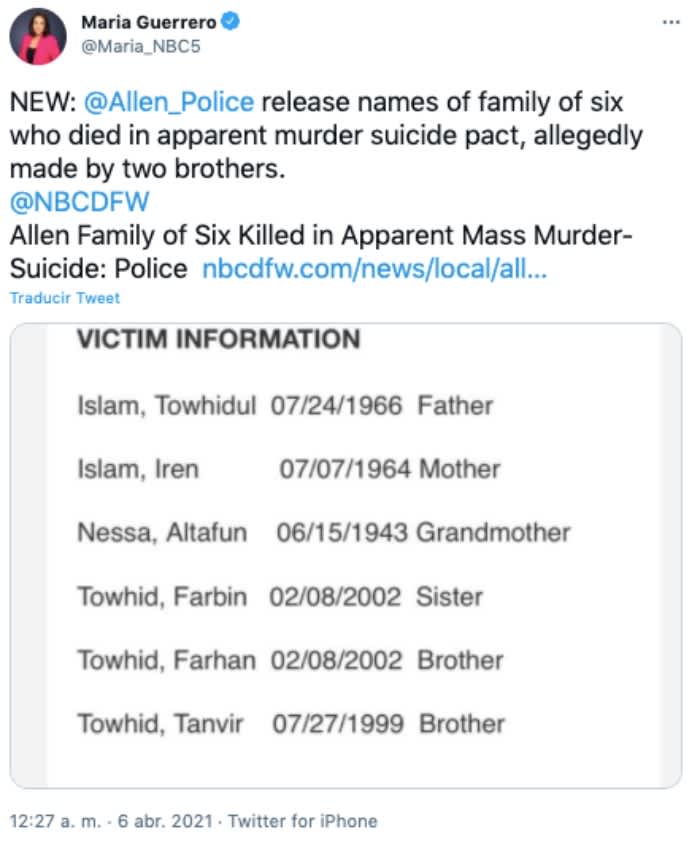This screenshot has width=700, height=848.
Task: Open the Twitter for iPhone source link
Action: tap(303, 821)
